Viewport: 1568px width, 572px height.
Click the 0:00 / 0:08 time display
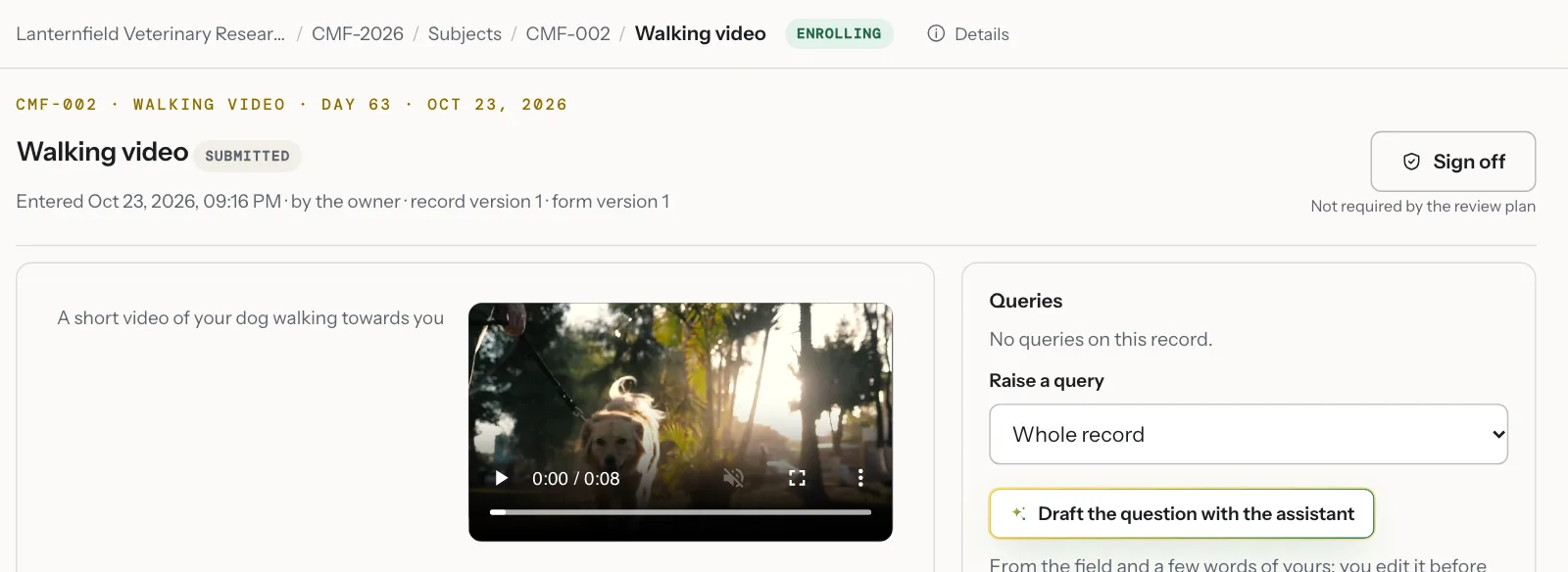click(576, 479)
